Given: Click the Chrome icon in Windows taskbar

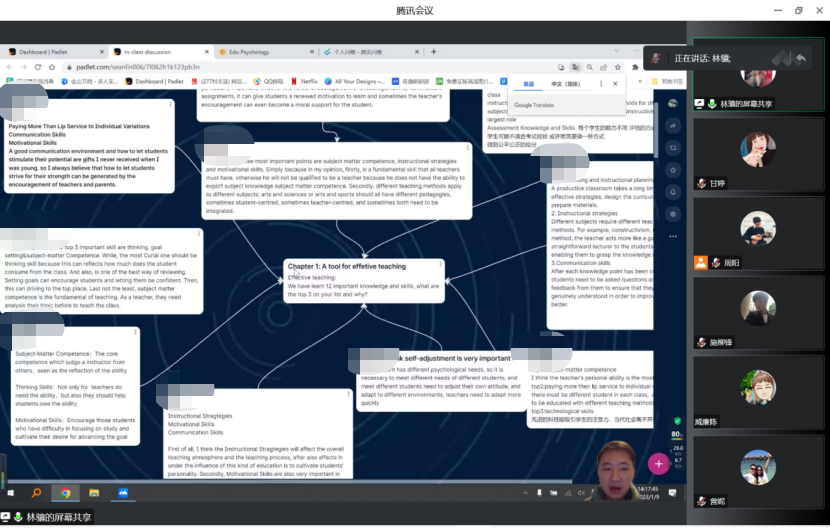Looking at the screenshot, I should click(x=65, y=493).
